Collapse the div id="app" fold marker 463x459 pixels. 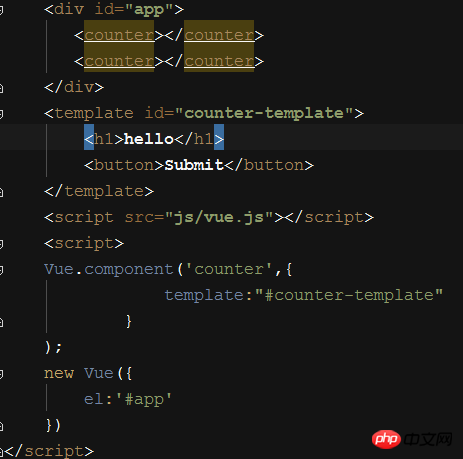pyautogui.click(x=1, y=10)
